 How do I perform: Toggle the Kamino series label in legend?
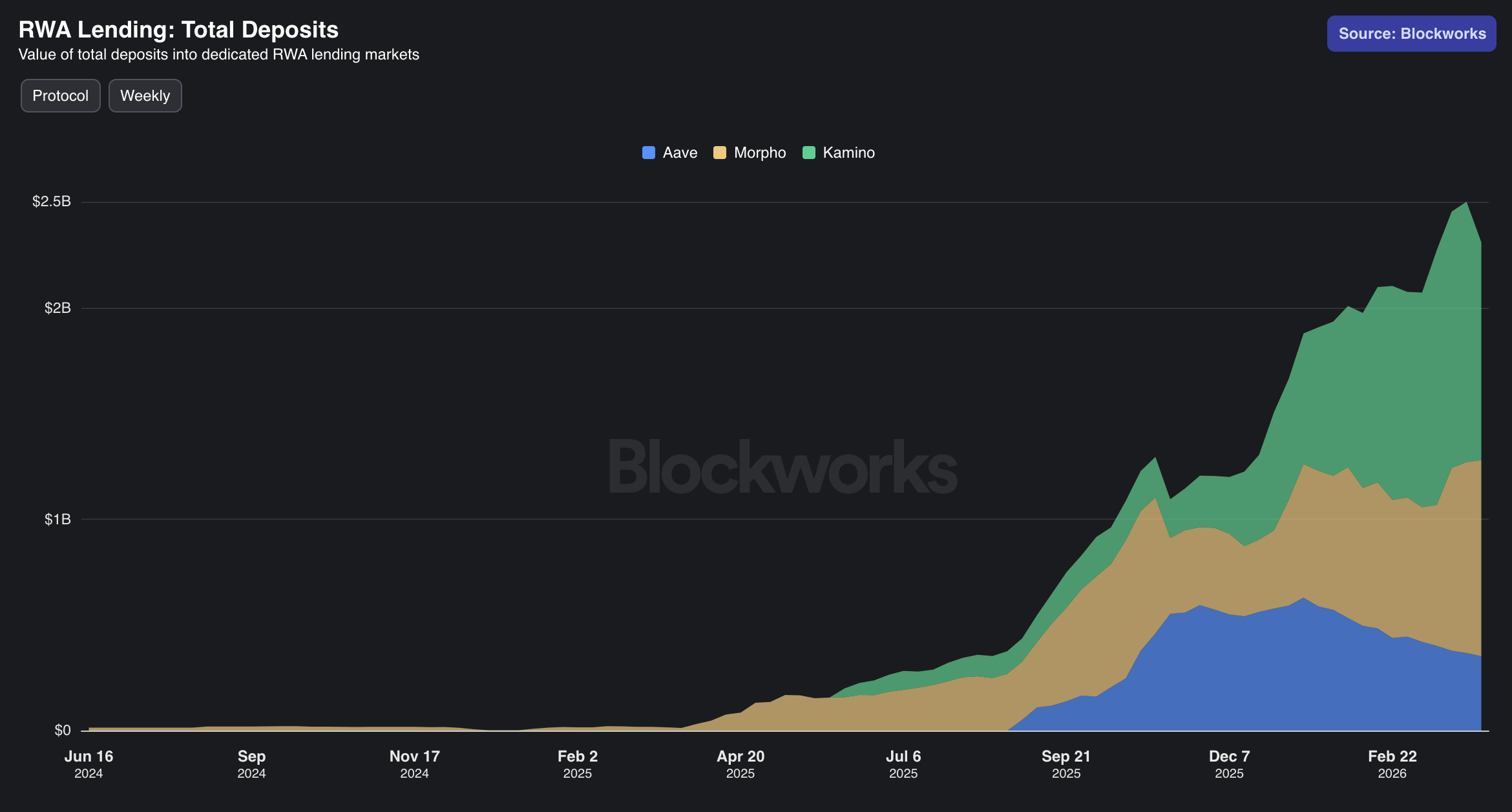point(848,153)
